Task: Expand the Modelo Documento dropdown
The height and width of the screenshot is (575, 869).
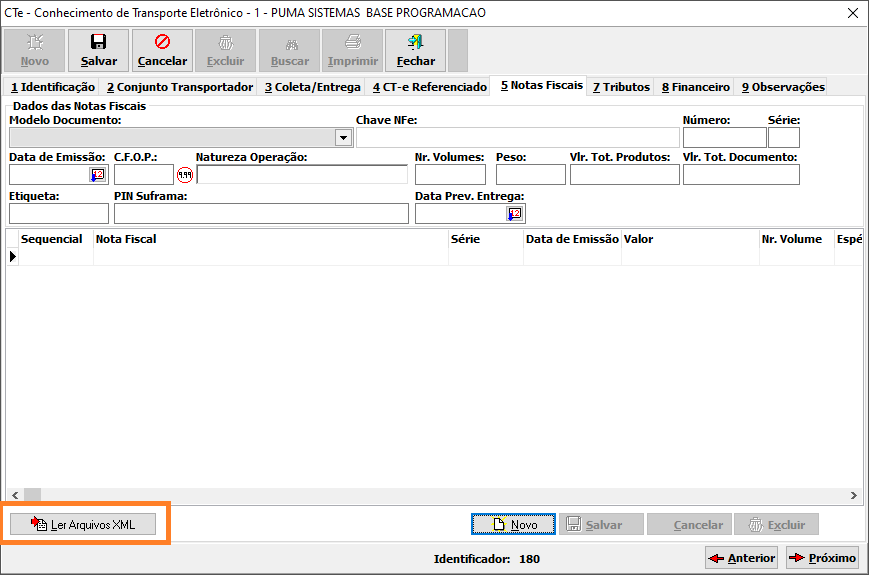Action: pyautogui.click(x=343, y=138)
